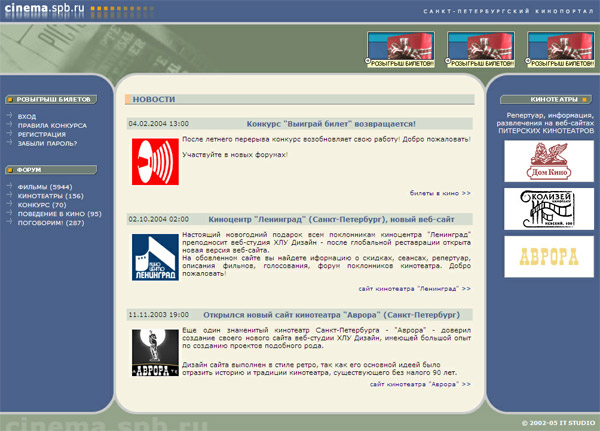The width and height of the screenshot is (600, 431).
Task: Open the Аврора cinema logo in sidebar
Action: [549, 257]
